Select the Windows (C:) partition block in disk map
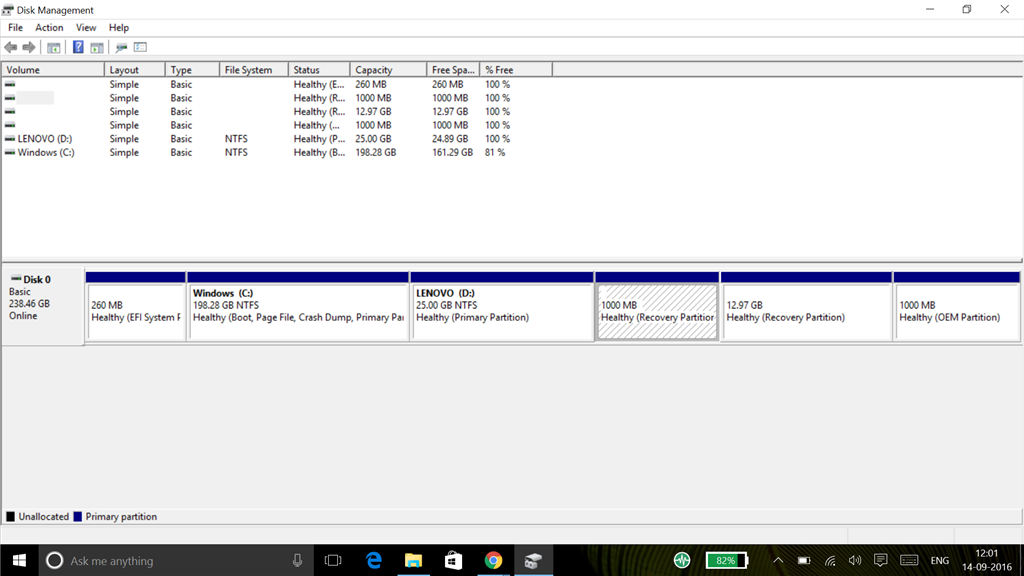 (x=298, y=306)
